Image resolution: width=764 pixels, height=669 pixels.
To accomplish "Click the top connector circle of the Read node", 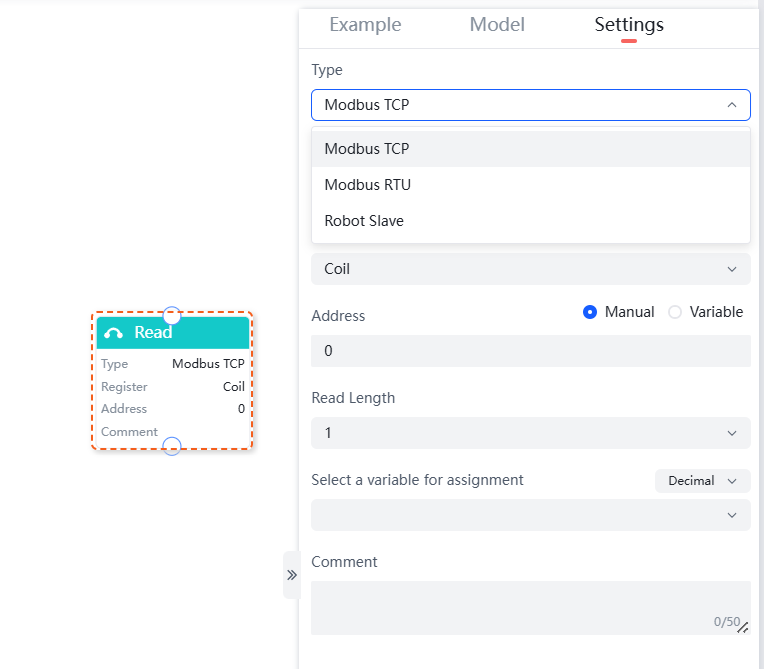I will (x=172, y=314).
